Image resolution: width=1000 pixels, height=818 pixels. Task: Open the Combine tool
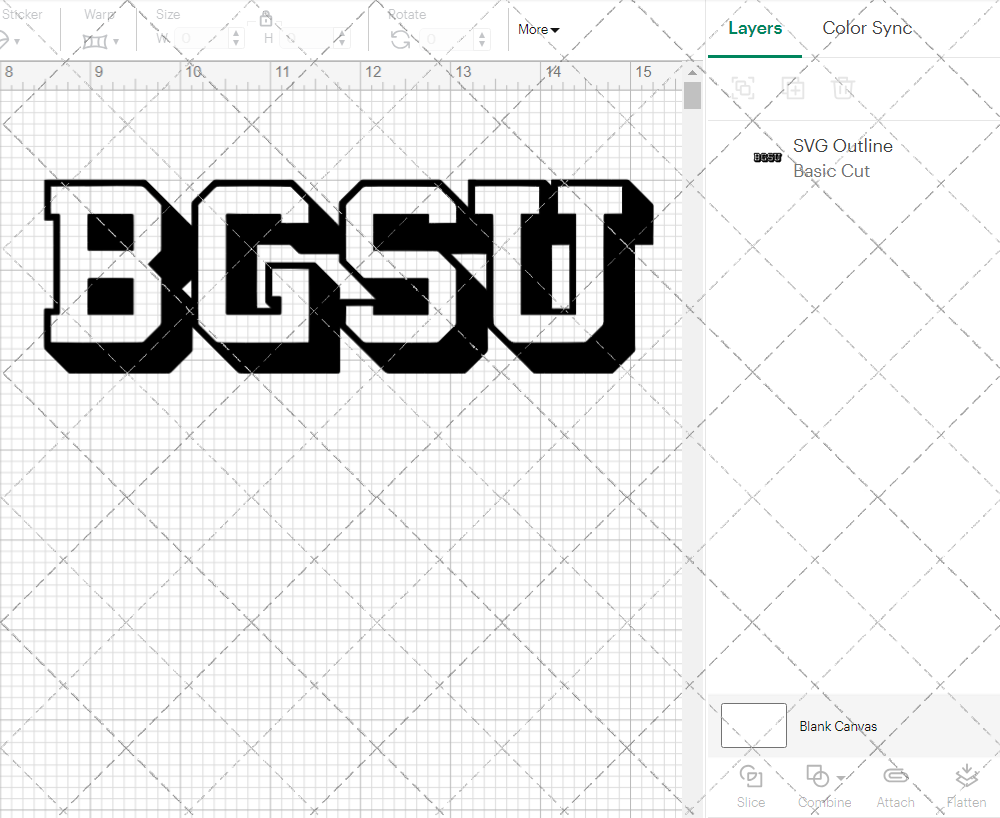coord(818,785)
